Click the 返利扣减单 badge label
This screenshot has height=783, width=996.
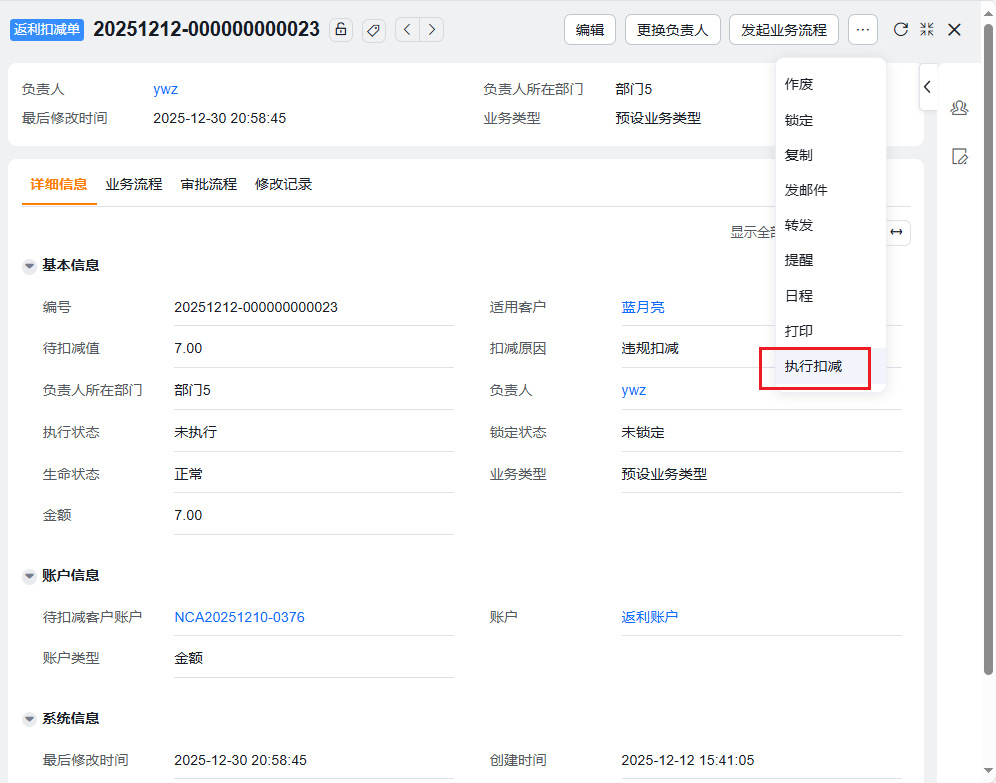click(47, 30)
